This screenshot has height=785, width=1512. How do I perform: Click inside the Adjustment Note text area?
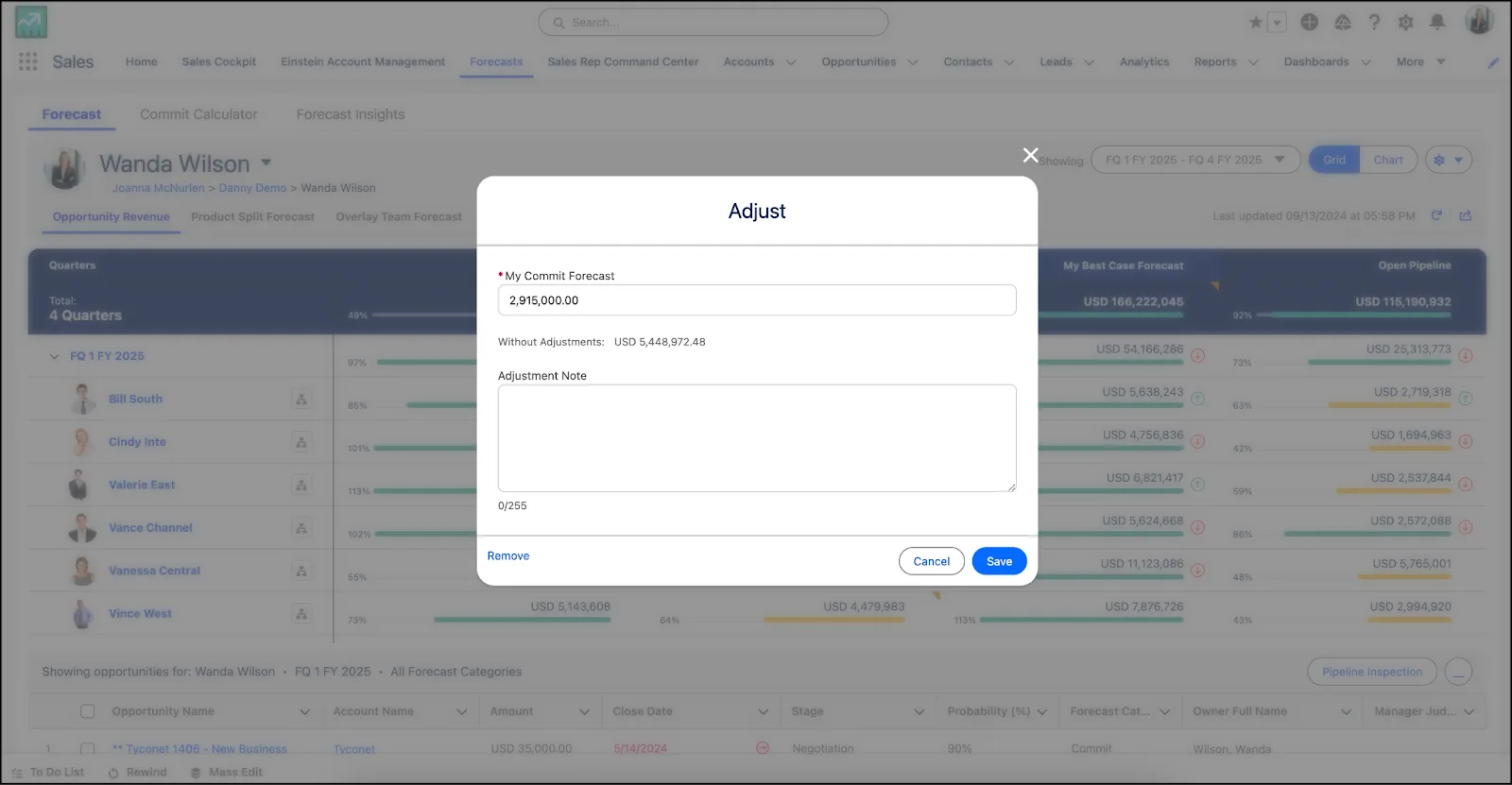[x=757, y=438]
